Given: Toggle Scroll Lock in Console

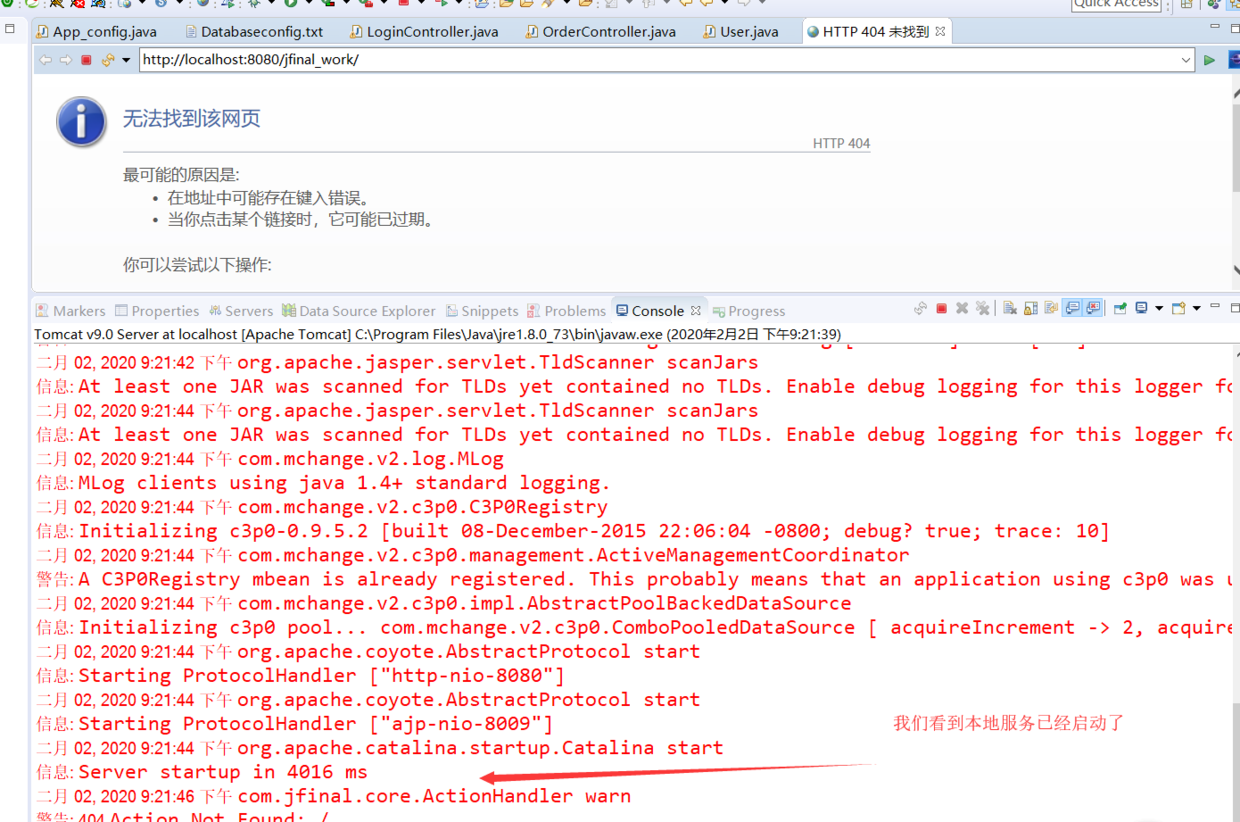Looking at the screenshot, I should click(x=1030, y=309).
